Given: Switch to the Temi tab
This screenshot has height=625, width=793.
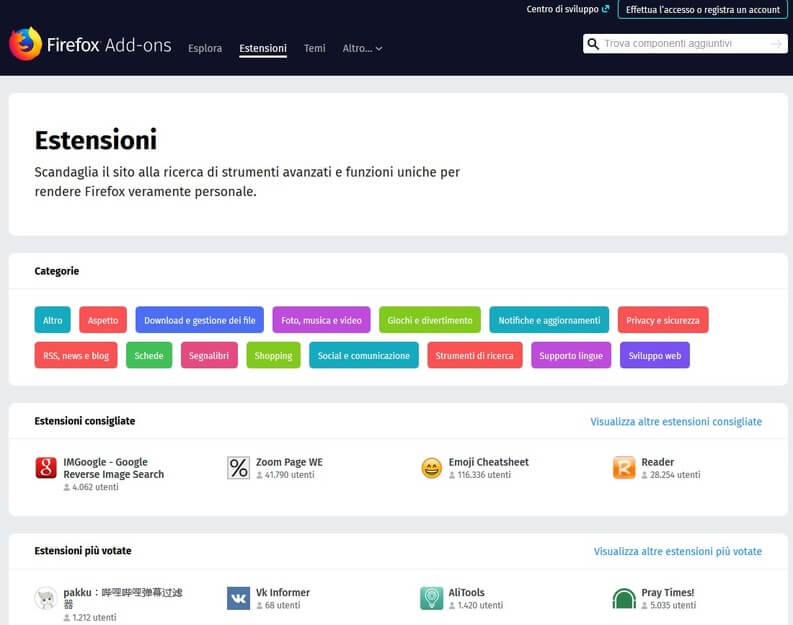Looking at the screenshot, I should [315, 49].
